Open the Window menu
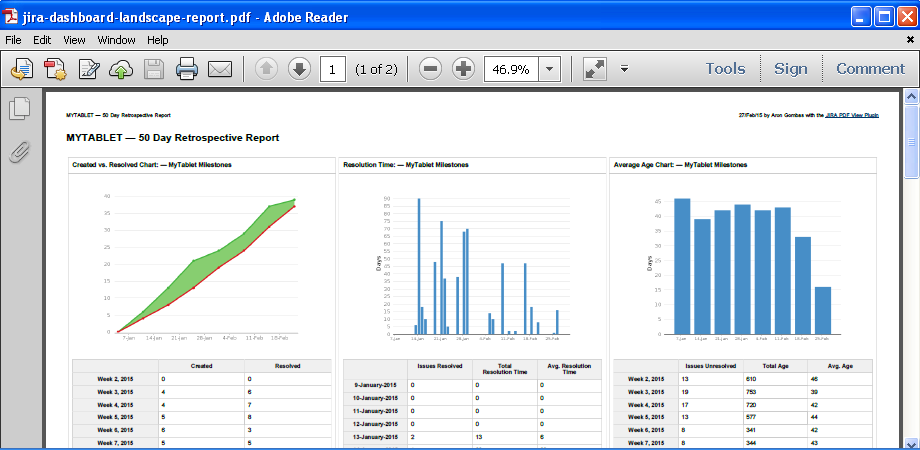The height and width of the screenshot is (450, 920). point(116,40)
